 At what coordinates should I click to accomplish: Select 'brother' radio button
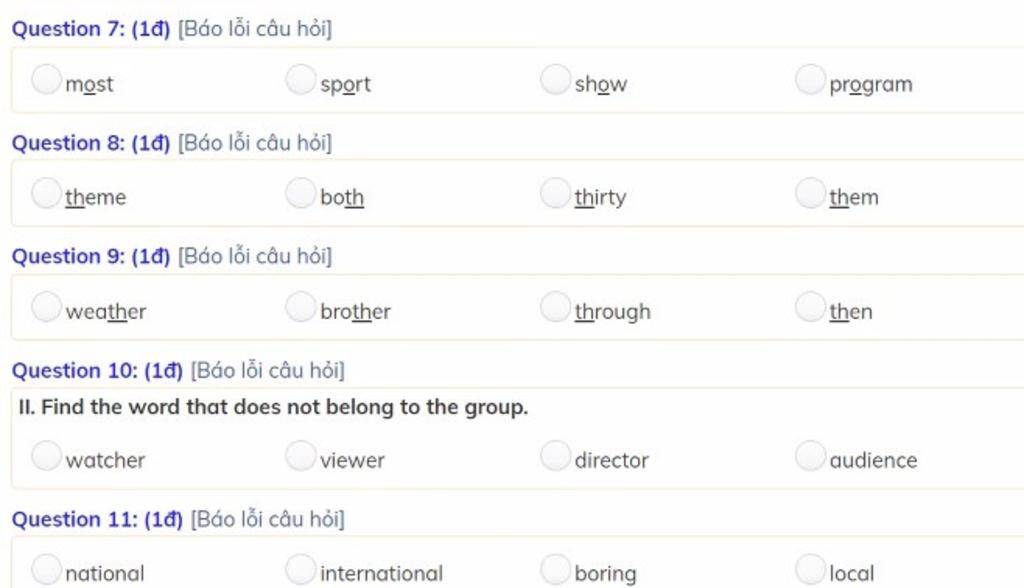300,307
